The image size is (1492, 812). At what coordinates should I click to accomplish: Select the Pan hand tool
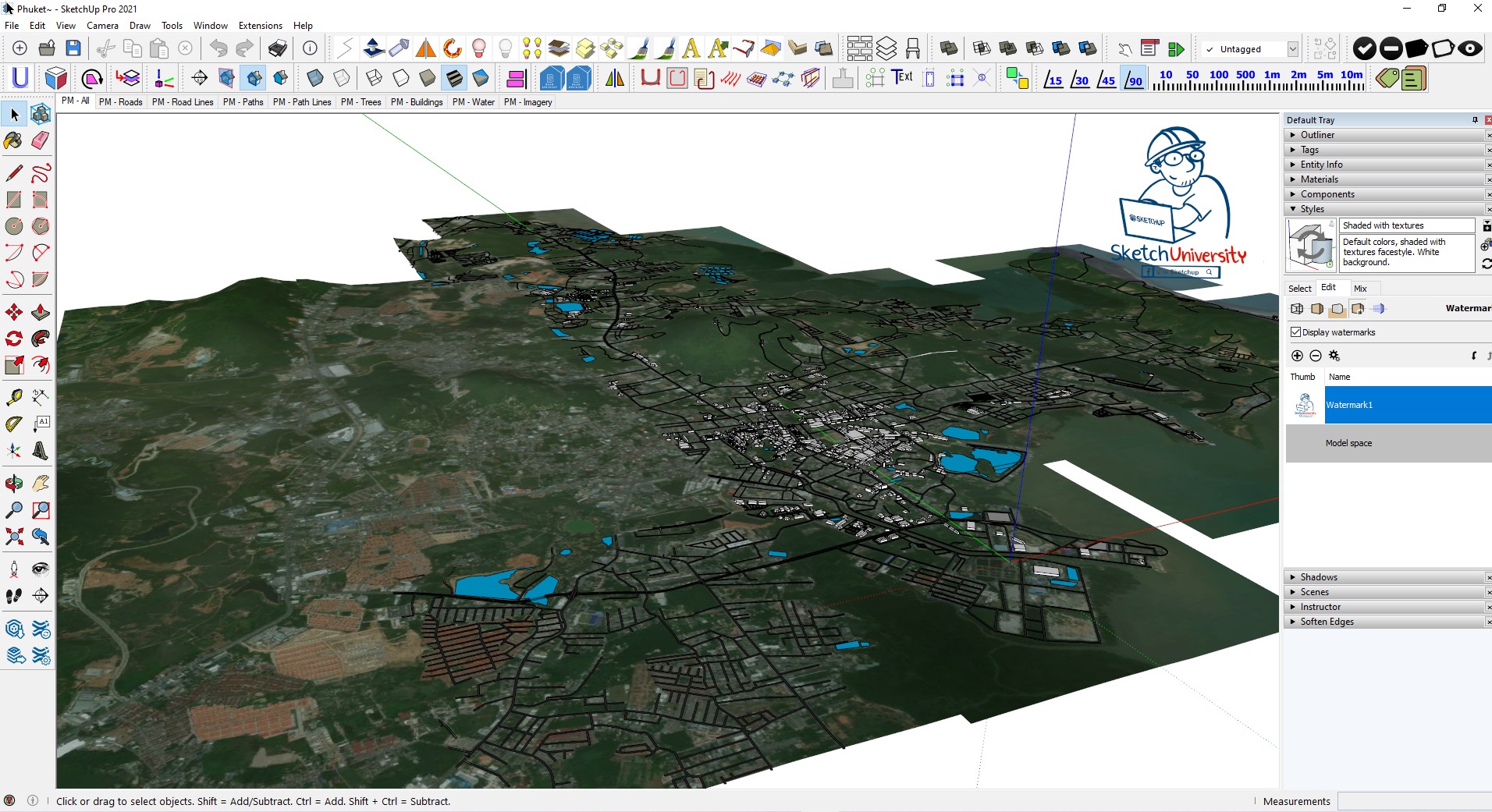tap(41, 484)
